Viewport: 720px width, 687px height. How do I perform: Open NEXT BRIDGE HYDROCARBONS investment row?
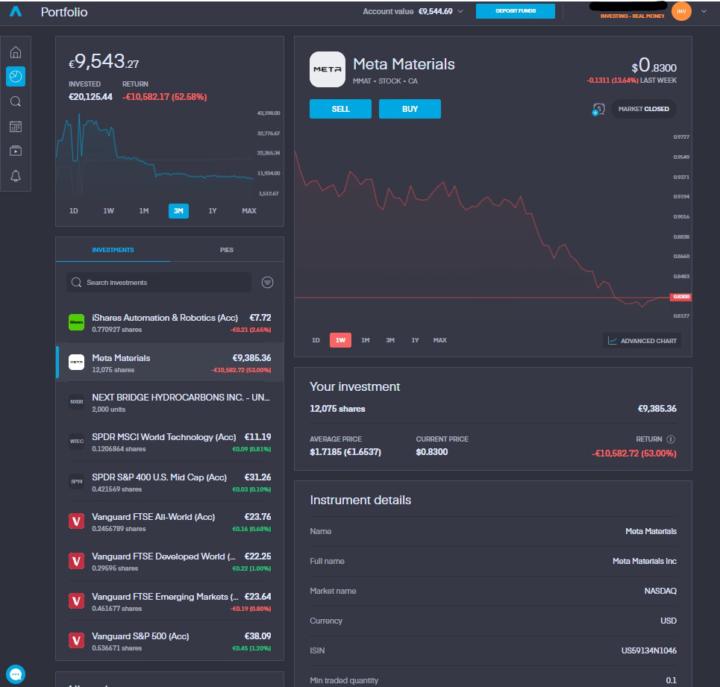click(169, 402)
